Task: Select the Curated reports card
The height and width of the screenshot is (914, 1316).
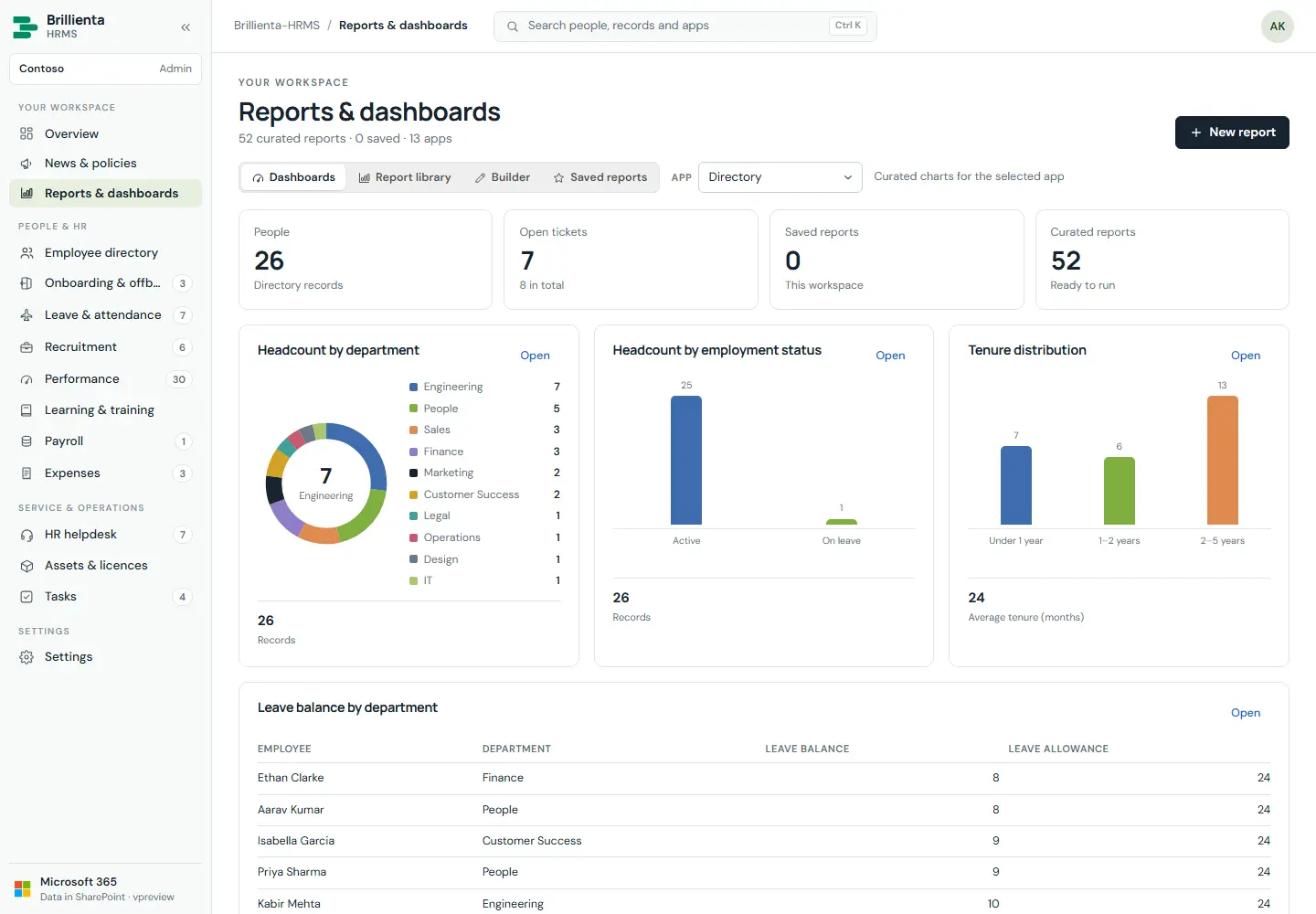Action: point(1162,260)
